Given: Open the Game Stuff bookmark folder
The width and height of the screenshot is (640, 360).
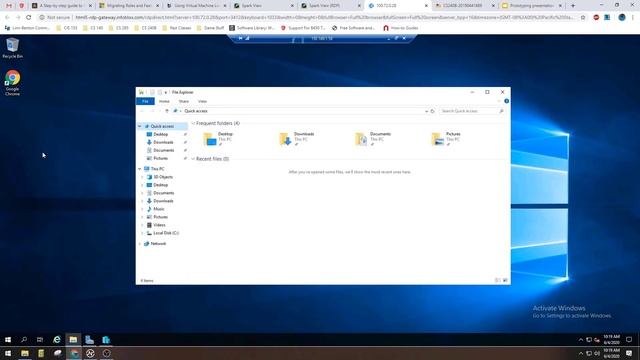Looking at the screenshot, I should 210,28.
